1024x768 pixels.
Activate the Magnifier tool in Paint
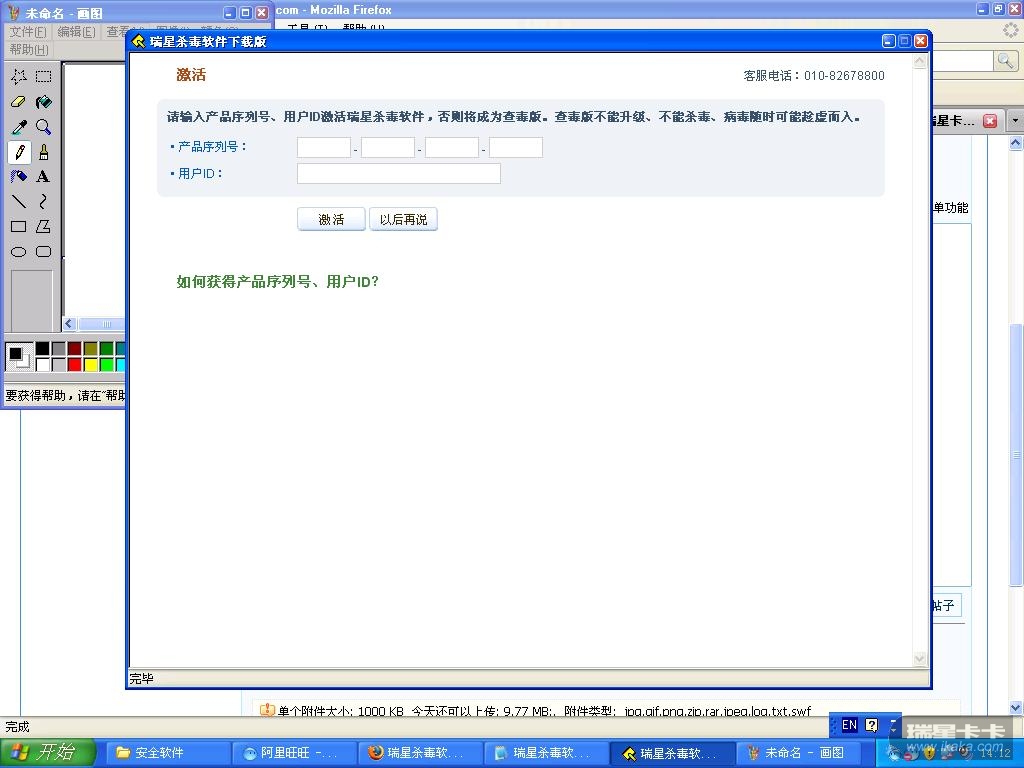pyautogui.click(x=43, y=127)
